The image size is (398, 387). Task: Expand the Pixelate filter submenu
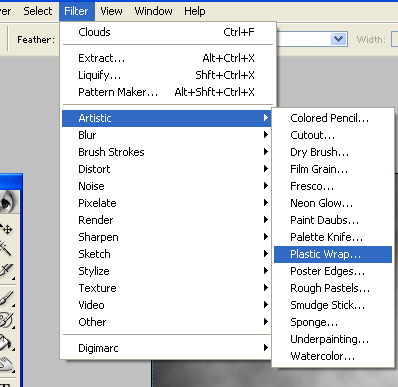167,203
